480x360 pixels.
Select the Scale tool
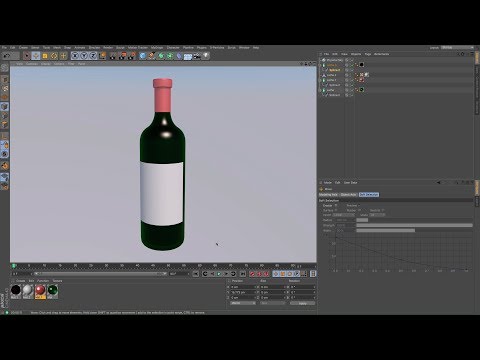coord(45,56)
